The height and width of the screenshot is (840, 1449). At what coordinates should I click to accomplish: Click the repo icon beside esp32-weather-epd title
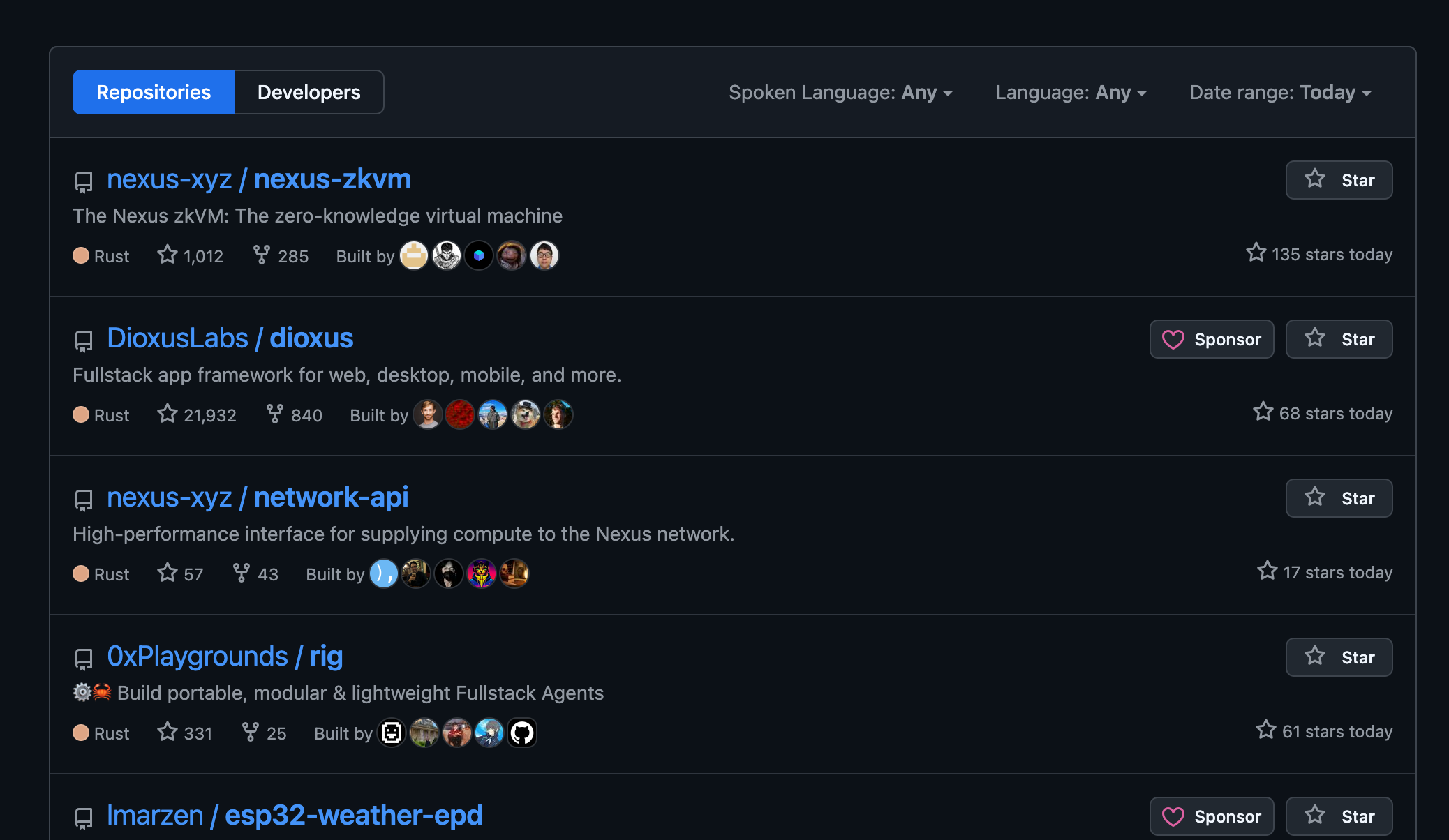[x=84, y=818]
